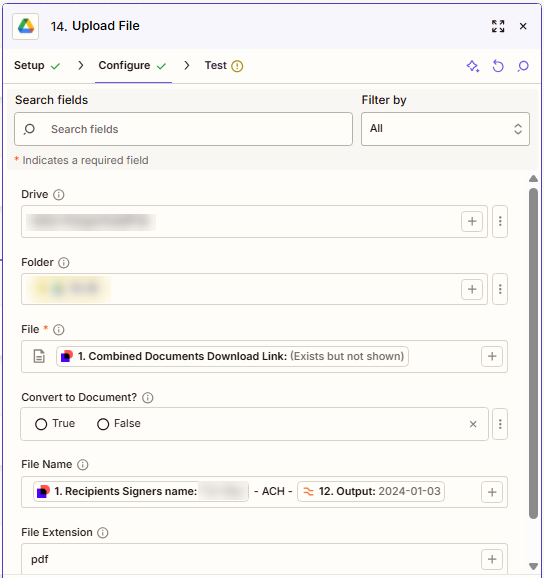Open the Folder field three-dot menu
The image size is (544, 578).
coord(500,289)
